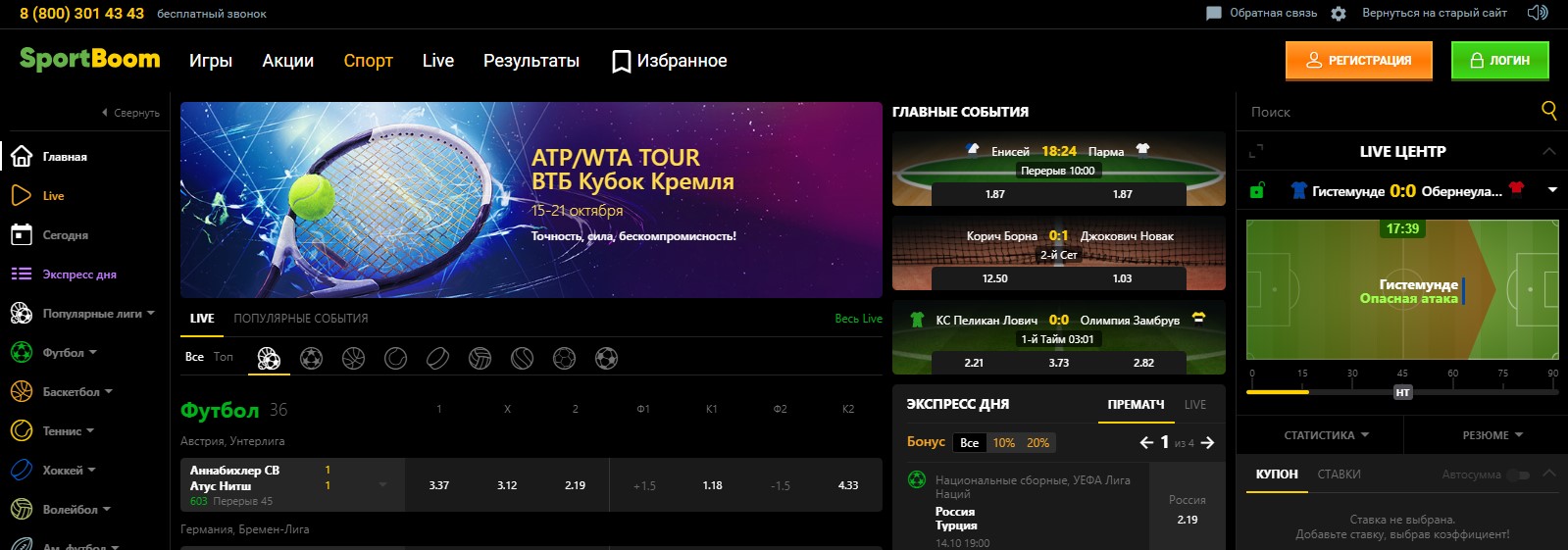Go to next express with right arrow
The image size is (1568, 550).
[x=1207, y=443]
